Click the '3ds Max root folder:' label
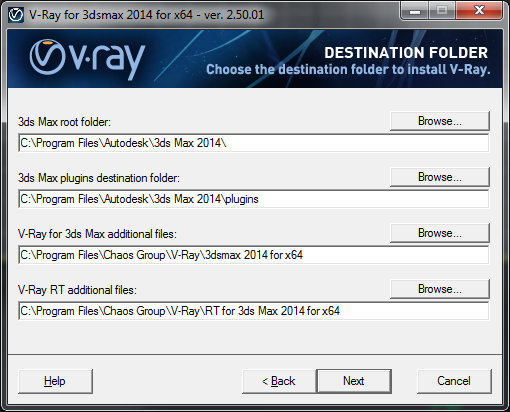 [64, 122]
